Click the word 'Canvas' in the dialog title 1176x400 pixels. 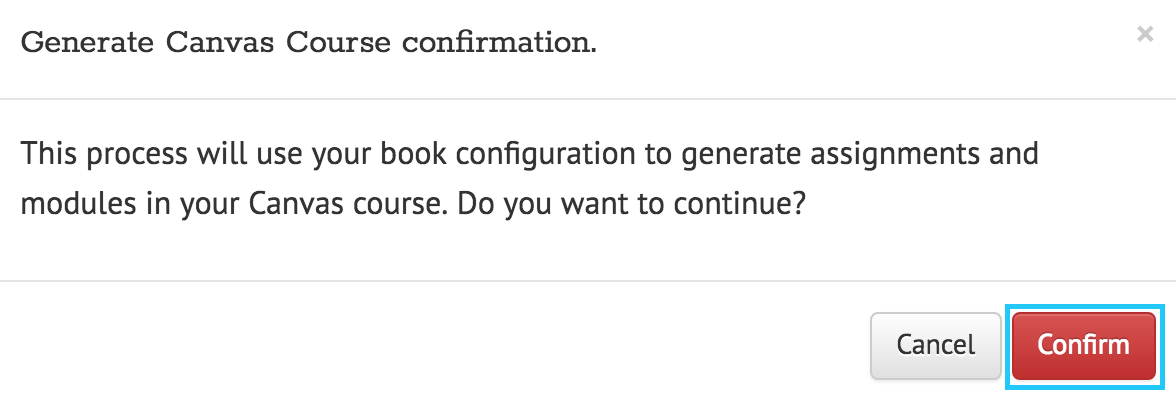(220, 43)
